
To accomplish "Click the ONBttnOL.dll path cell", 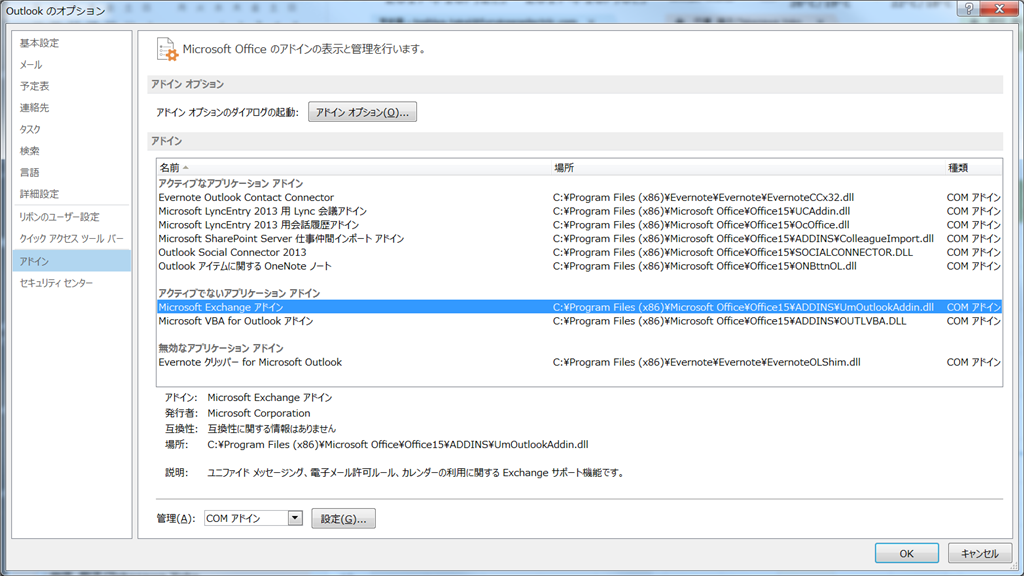I will (x=705, y=266).
